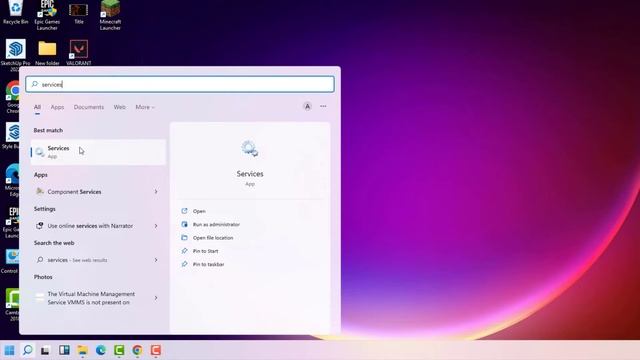Click the large Services gear icon in preview
640x360 pixels.
pos(249,149)
